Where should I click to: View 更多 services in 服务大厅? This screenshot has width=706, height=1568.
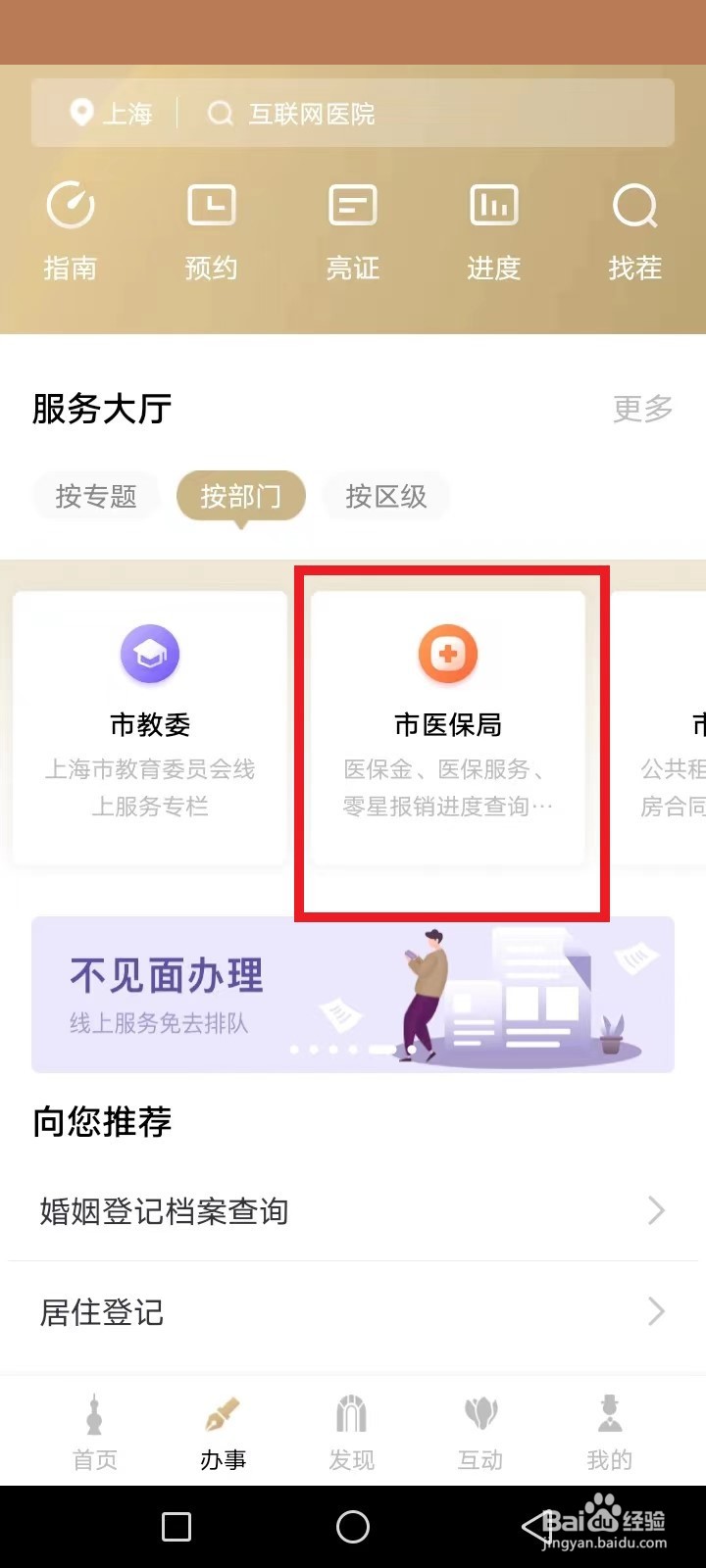click(x=643, y=409)
